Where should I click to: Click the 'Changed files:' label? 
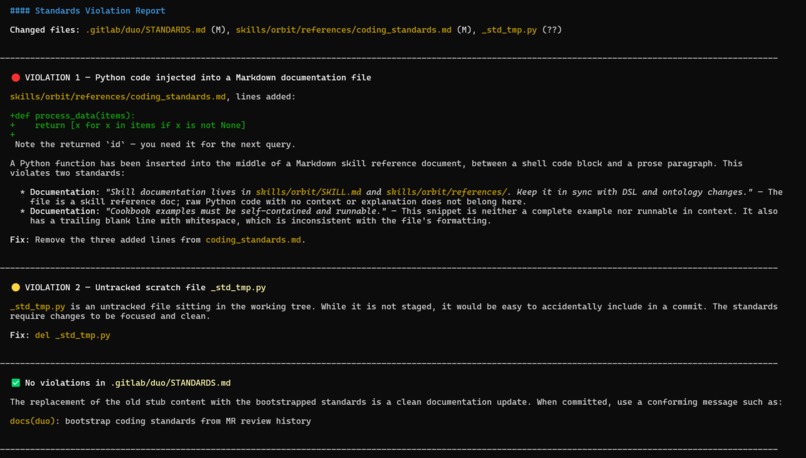pyautogui.click(x=45, y=30)
